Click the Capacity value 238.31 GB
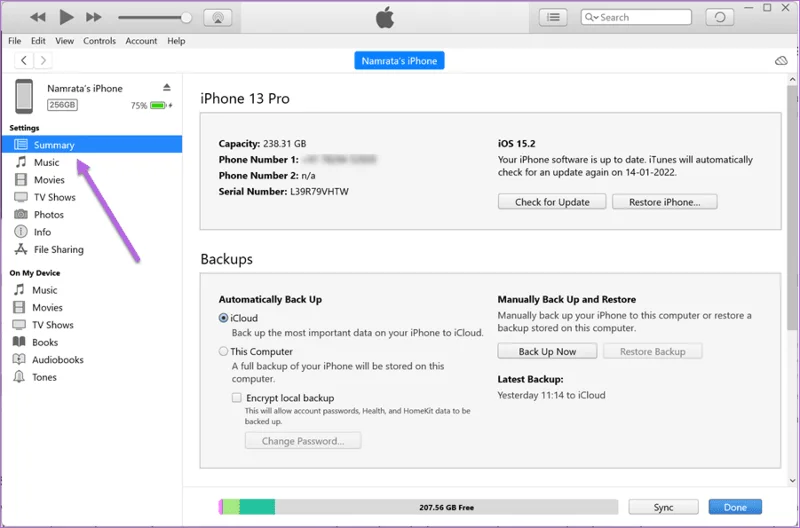This screenshot has height=528, width=800. click(285, 144)
